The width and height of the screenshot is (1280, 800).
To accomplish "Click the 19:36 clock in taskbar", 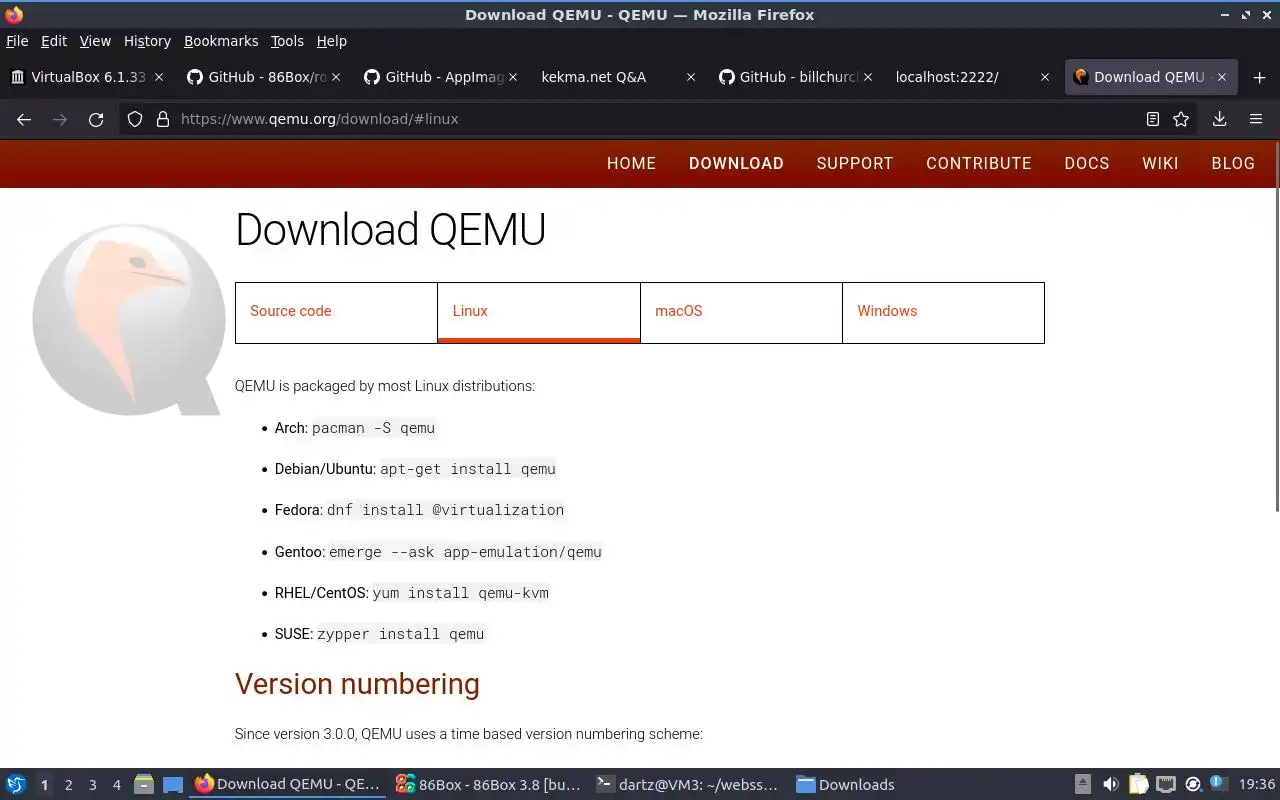I will tap(1257, 785).
